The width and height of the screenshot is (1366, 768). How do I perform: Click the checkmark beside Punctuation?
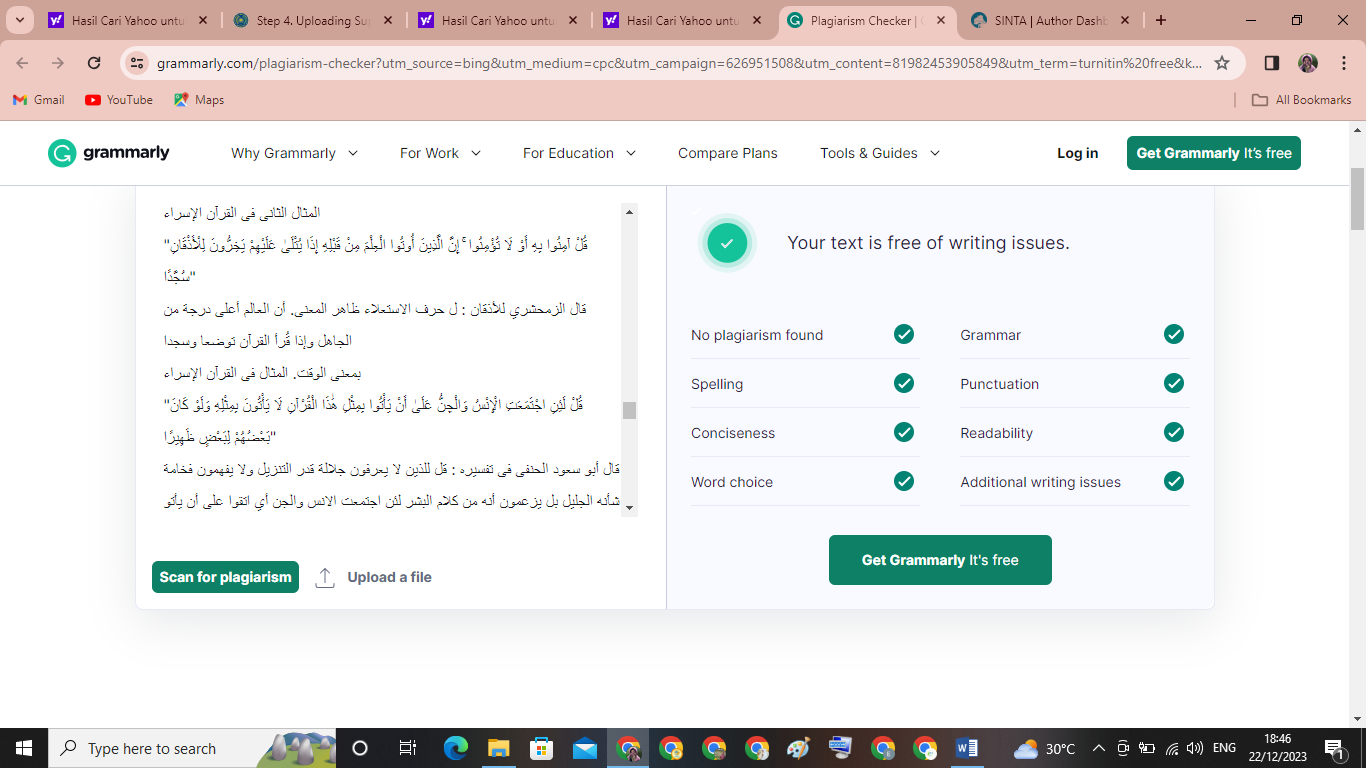[1174, 383]
